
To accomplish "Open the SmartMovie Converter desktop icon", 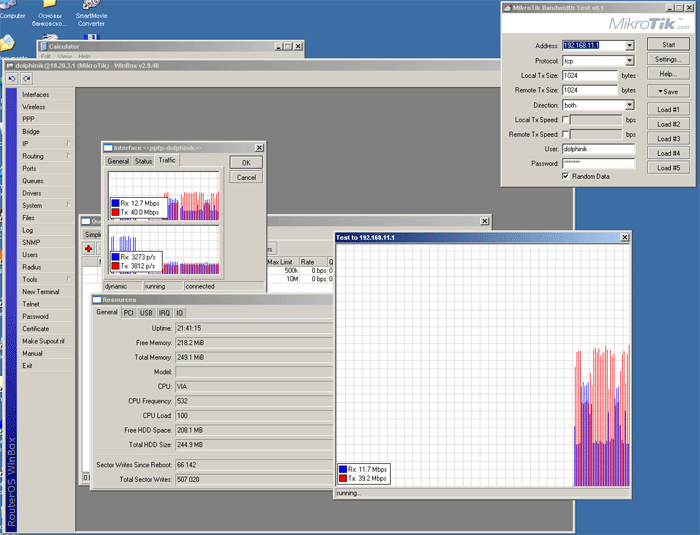I will (x=91, y=13).
